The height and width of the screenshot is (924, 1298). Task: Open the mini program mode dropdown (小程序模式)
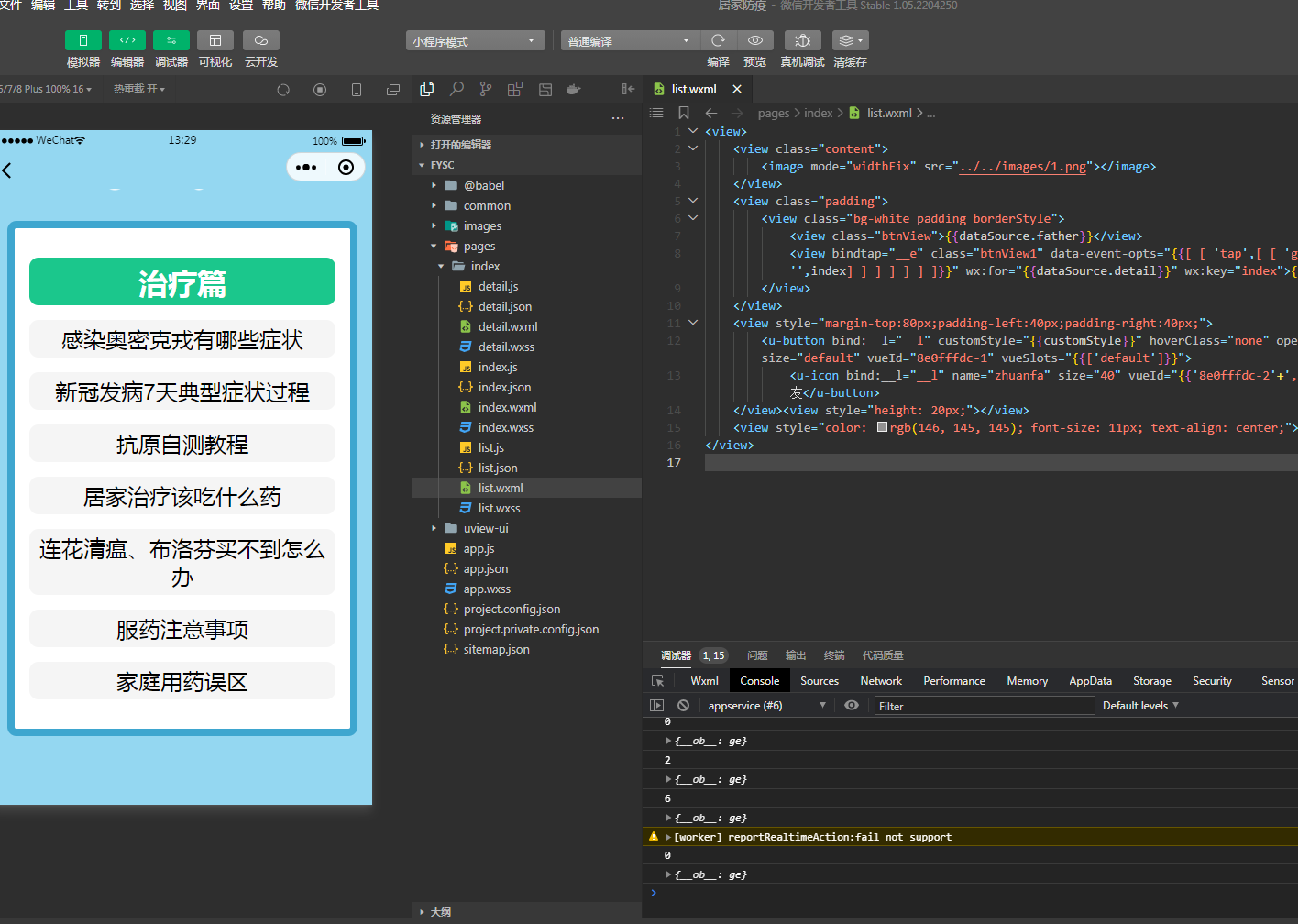[x=475, y=40]
